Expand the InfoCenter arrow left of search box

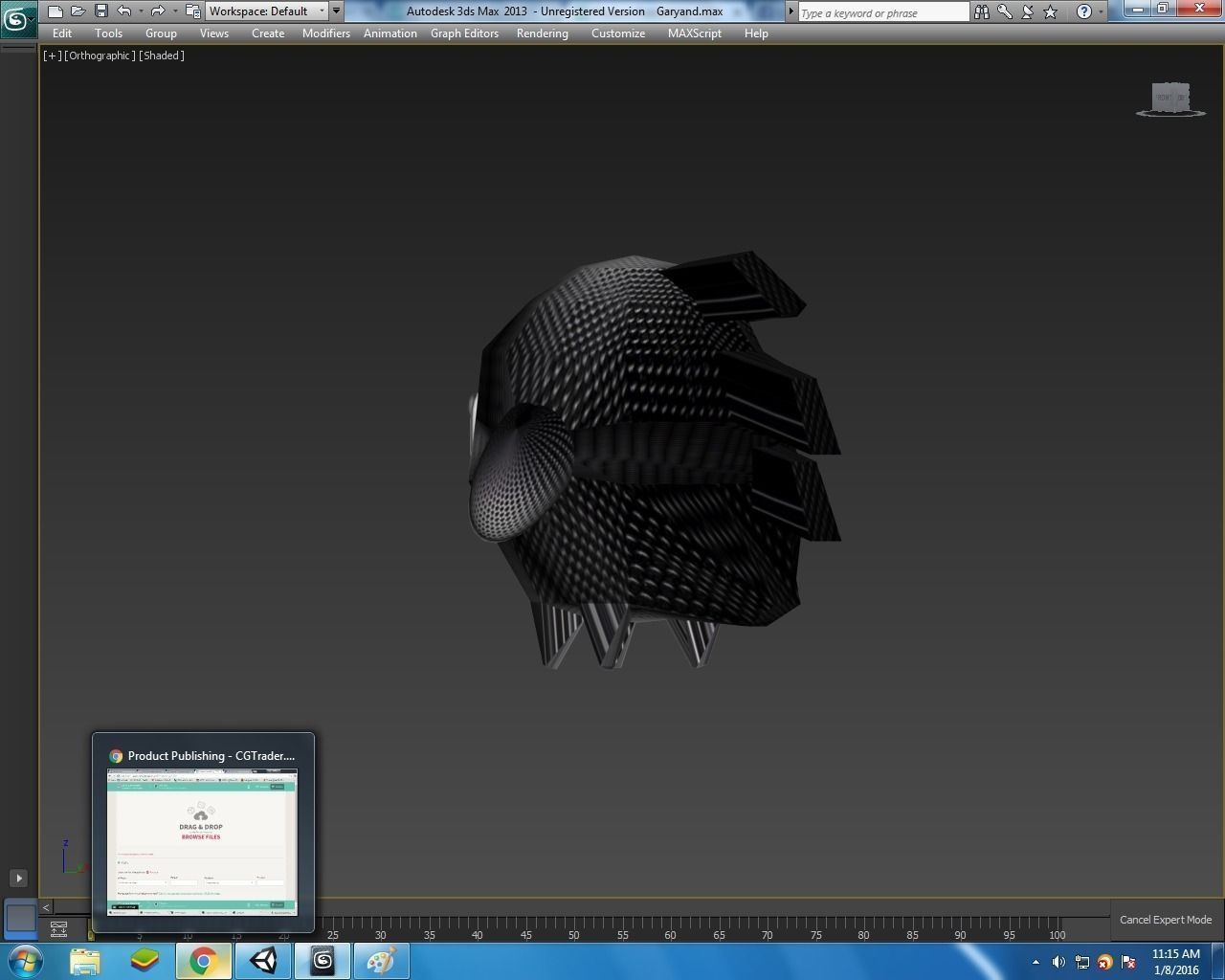tap(791, 11)
